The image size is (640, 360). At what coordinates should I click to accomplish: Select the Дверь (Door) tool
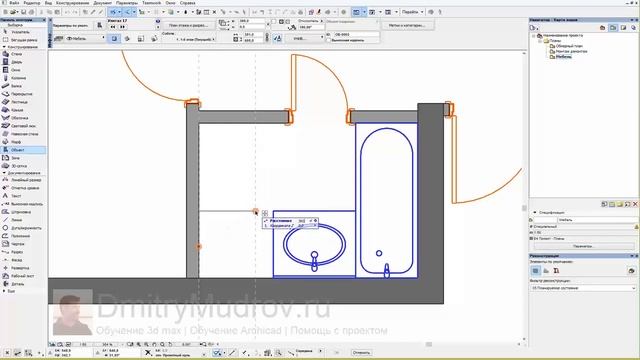click(23, 62)
